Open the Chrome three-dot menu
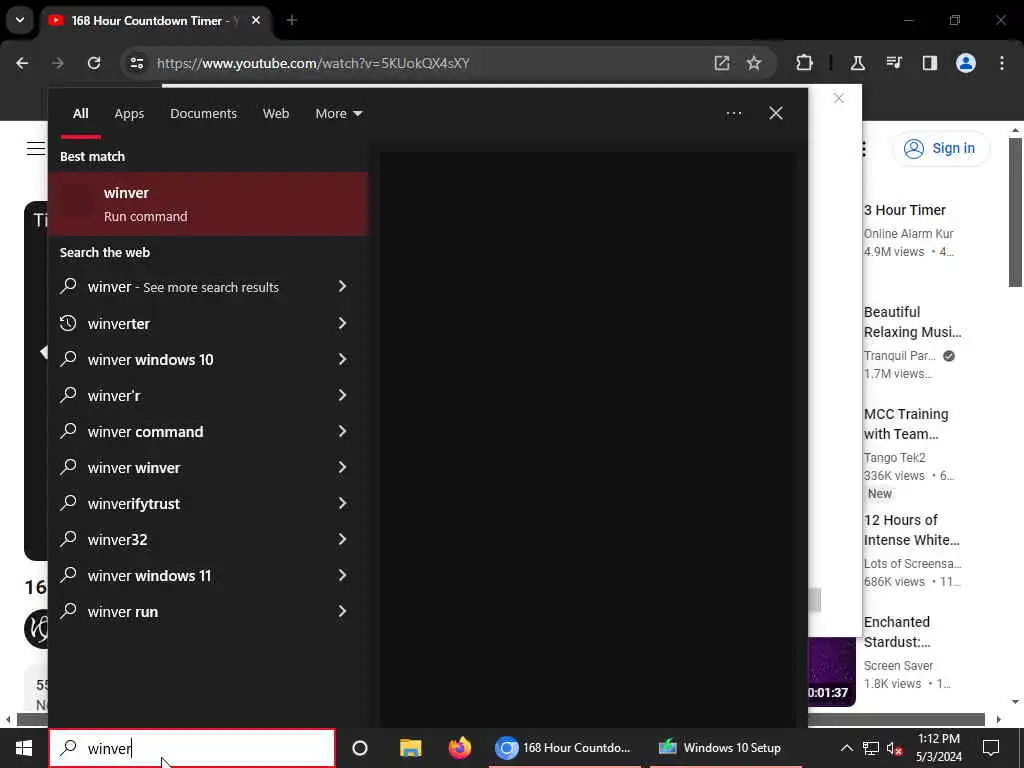The height and width of the screenshot is (768, 1024). click(1002, 63)
